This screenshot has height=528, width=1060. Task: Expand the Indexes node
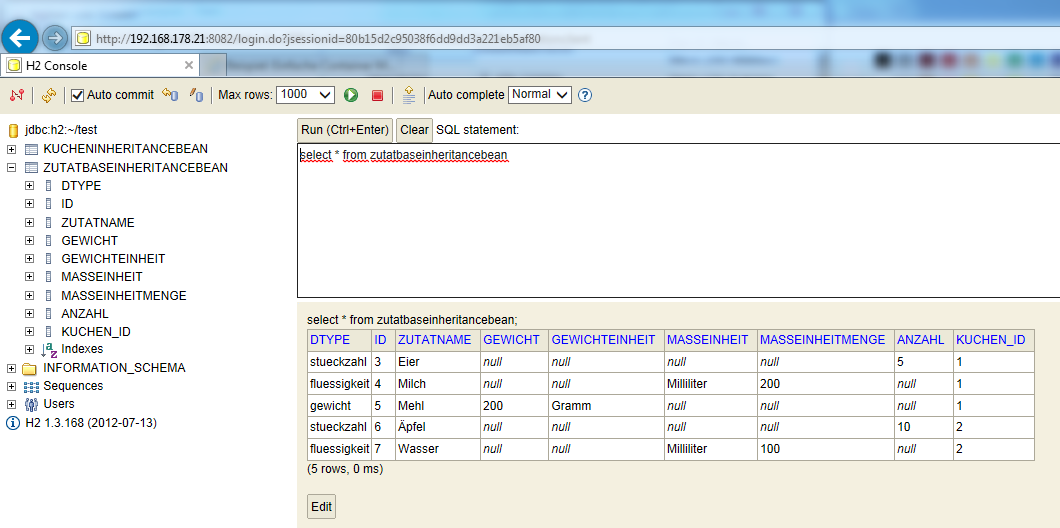[30, 350]
